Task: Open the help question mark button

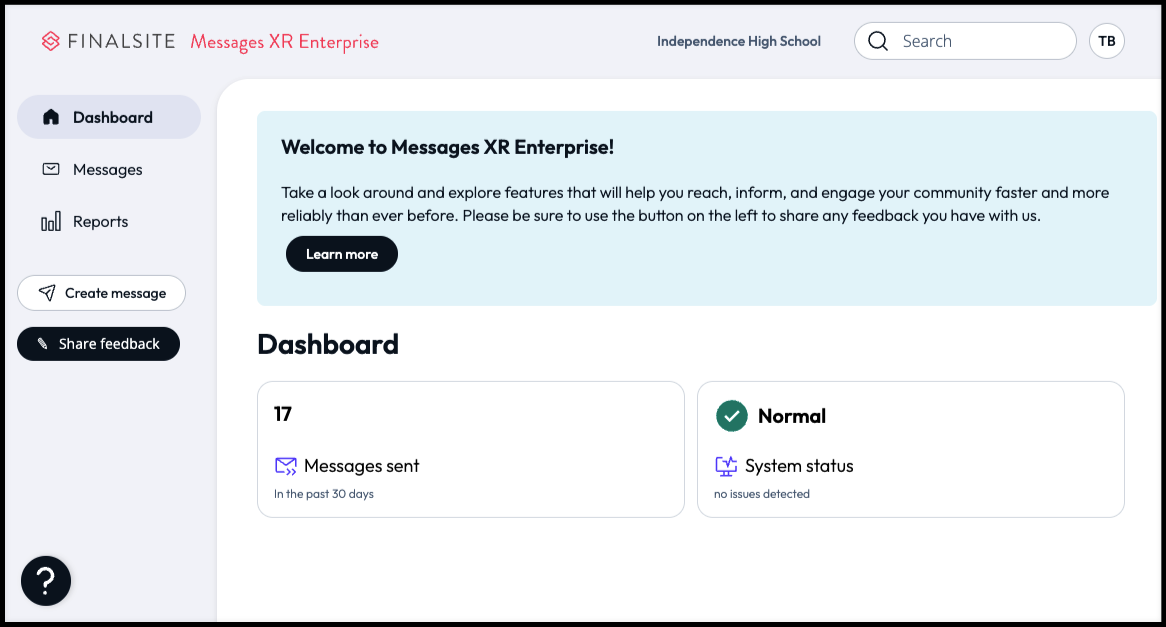Action: 46,580
